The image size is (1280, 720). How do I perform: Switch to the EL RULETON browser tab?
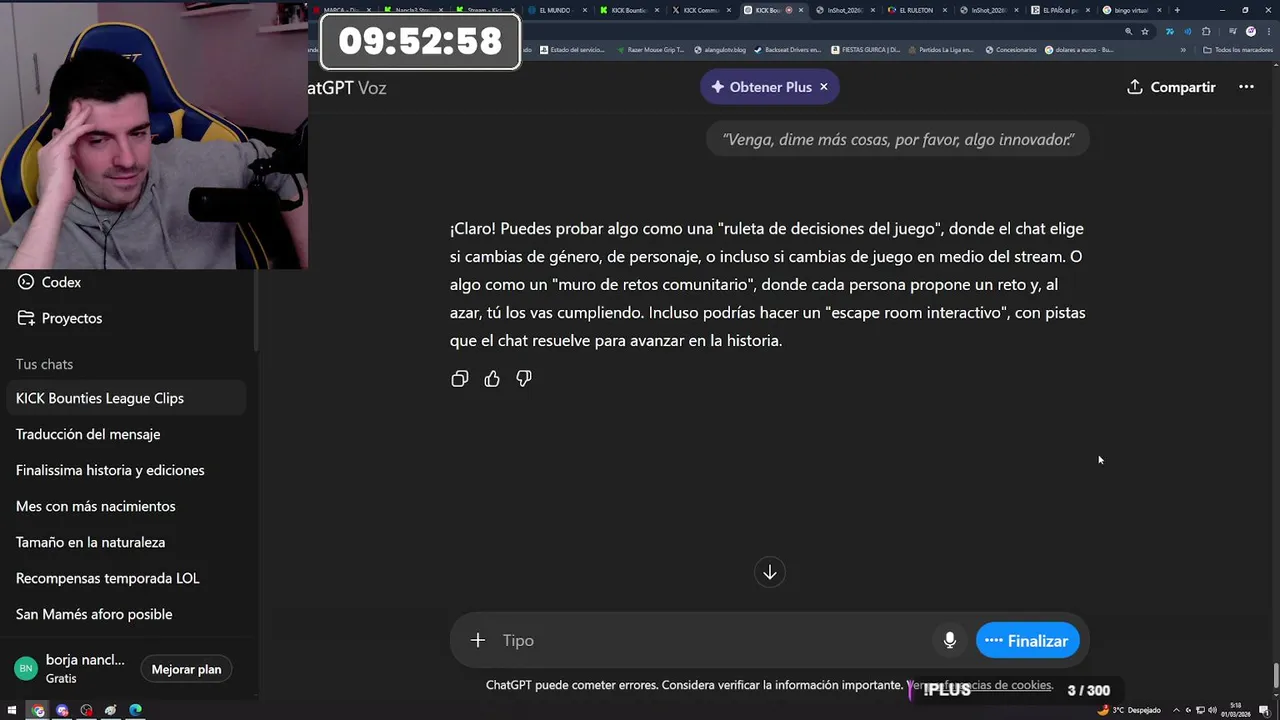[x=916, y=10]
